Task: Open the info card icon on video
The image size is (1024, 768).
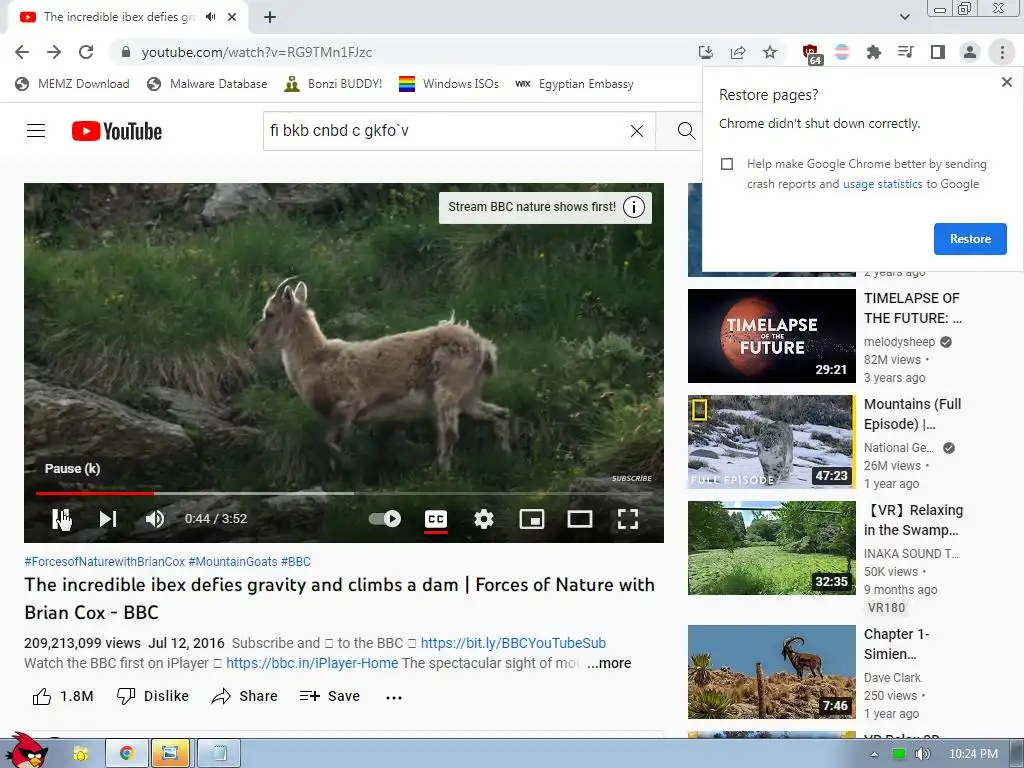Action: point(633,207)
